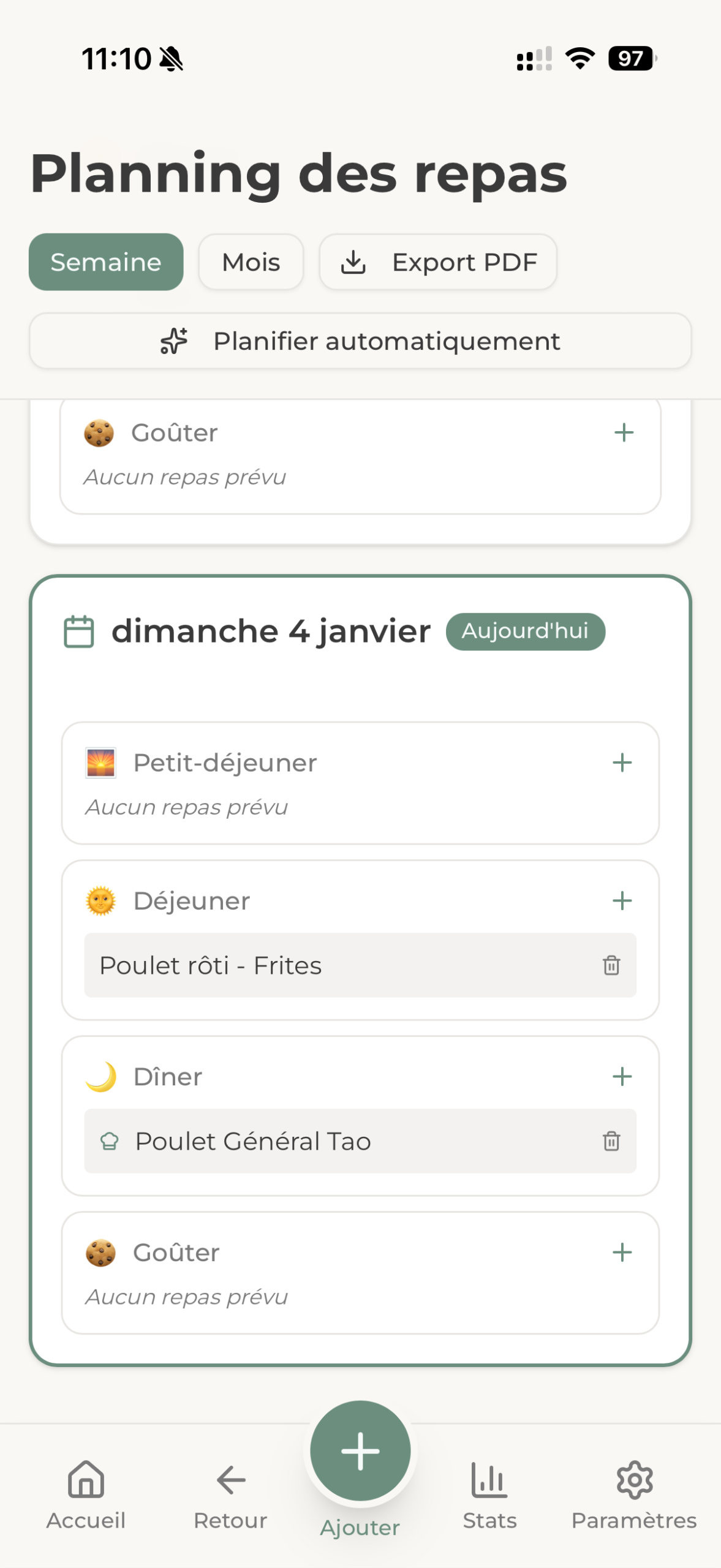Image resolution: width=721 pixels, height=1568 pixels.
Task: Go to the Accueil tab
Action: [86, 1493]
